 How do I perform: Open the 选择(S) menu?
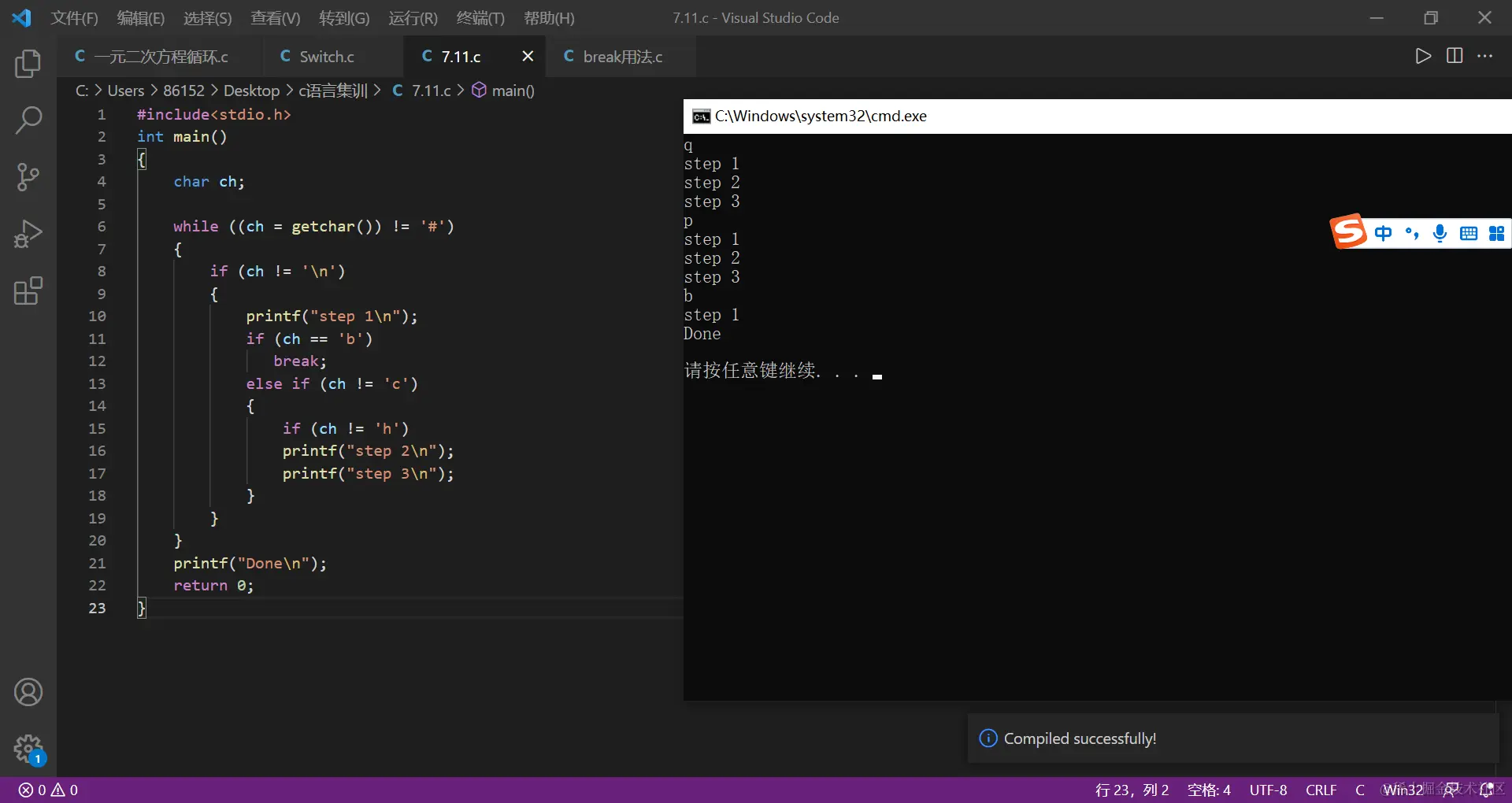(208, 17)
